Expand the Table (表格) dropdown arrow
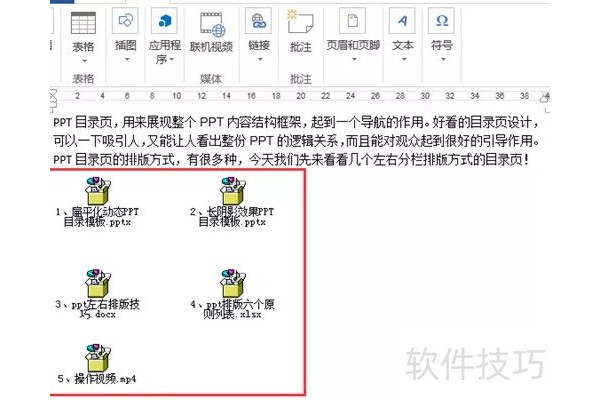The width and height of the screenshot is (600, 400). (84, 61)
